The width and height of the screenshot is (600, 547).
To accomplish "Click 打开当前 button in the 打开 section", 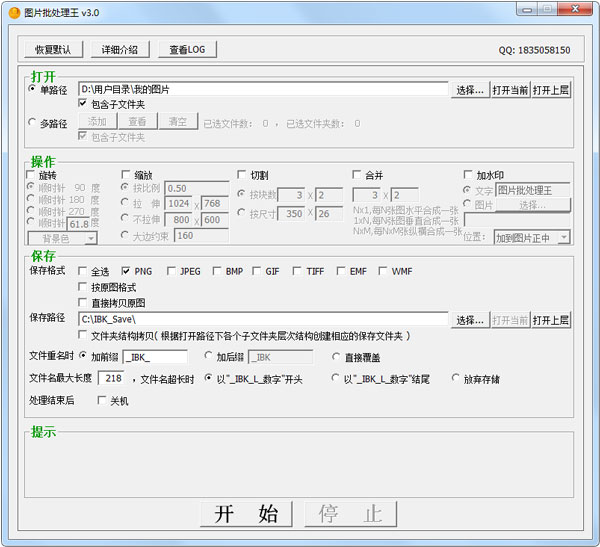I will tap(510, 90).
